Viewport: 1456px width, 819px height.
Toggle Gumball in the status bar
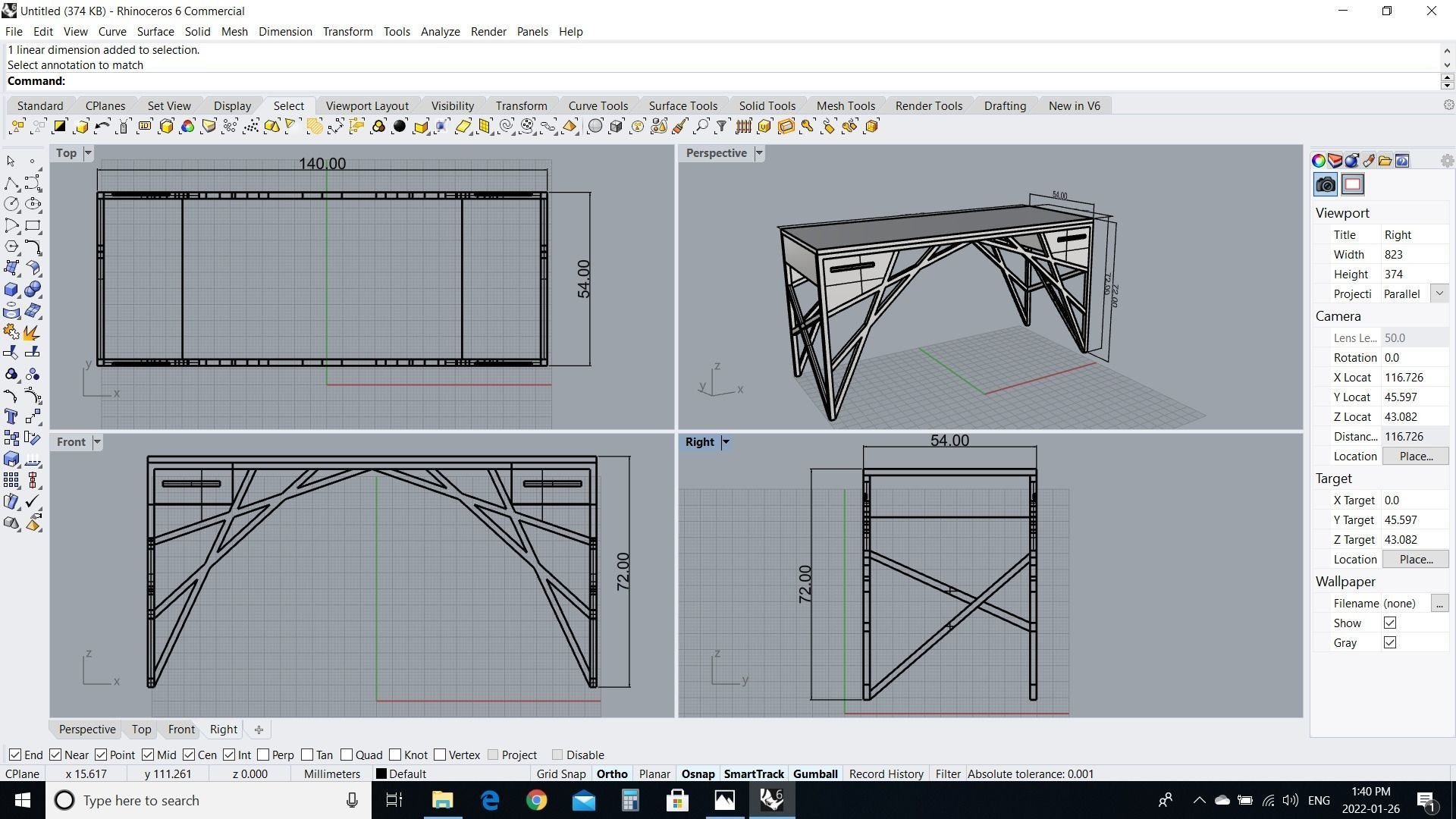coord(815,774)
